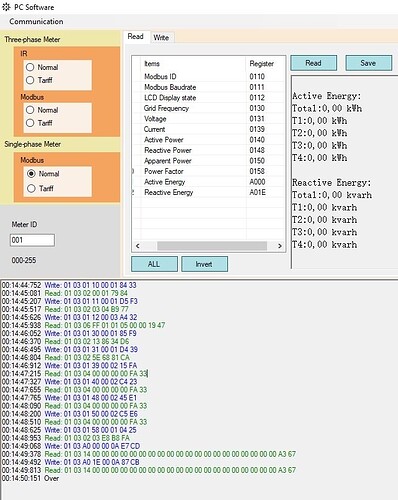
Task: Select the Modbus Baudrate row
Action: point(209,87)
